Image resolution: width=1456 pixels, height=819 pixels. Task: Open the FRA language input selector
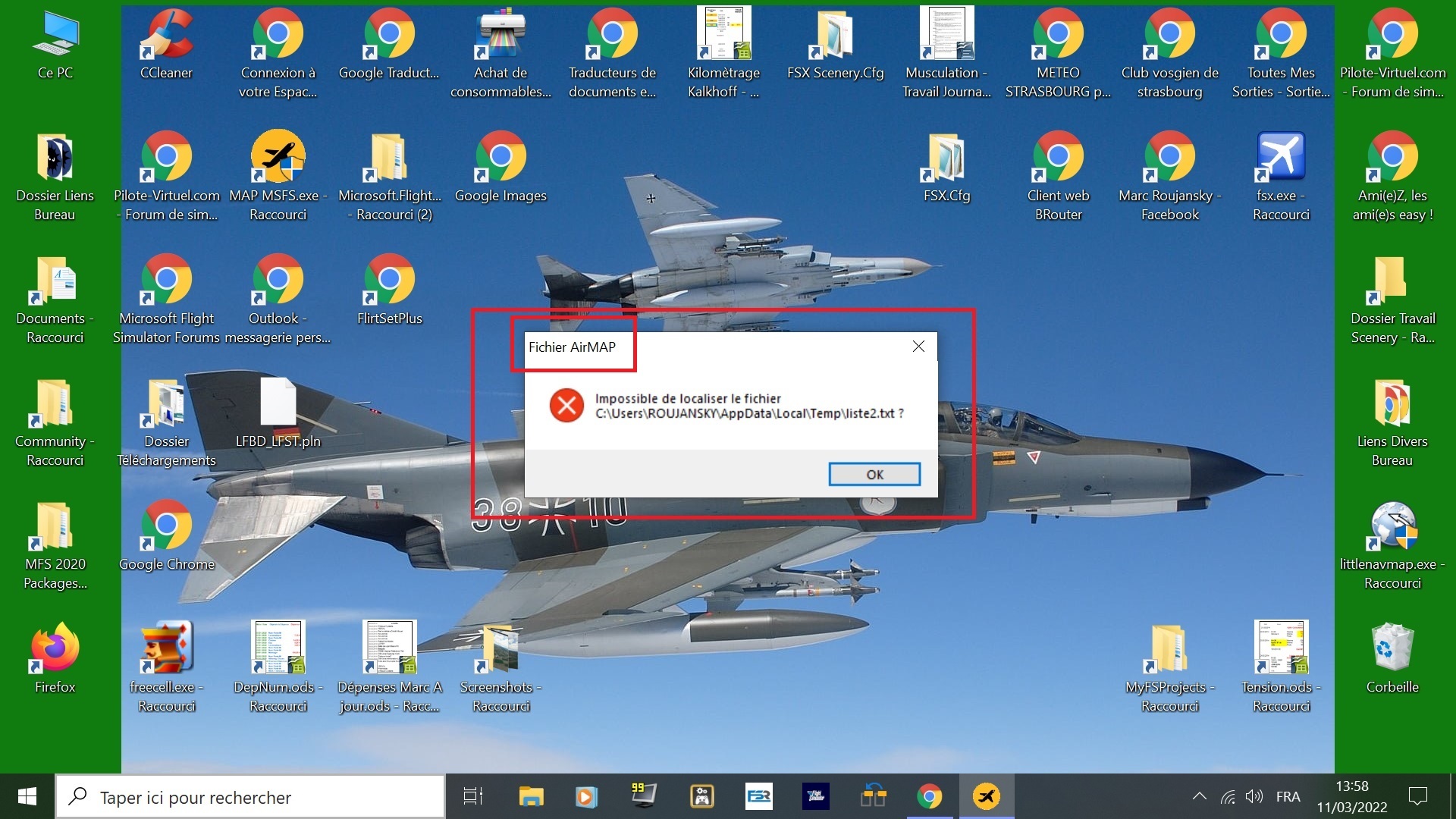[x=1288, y=796]
